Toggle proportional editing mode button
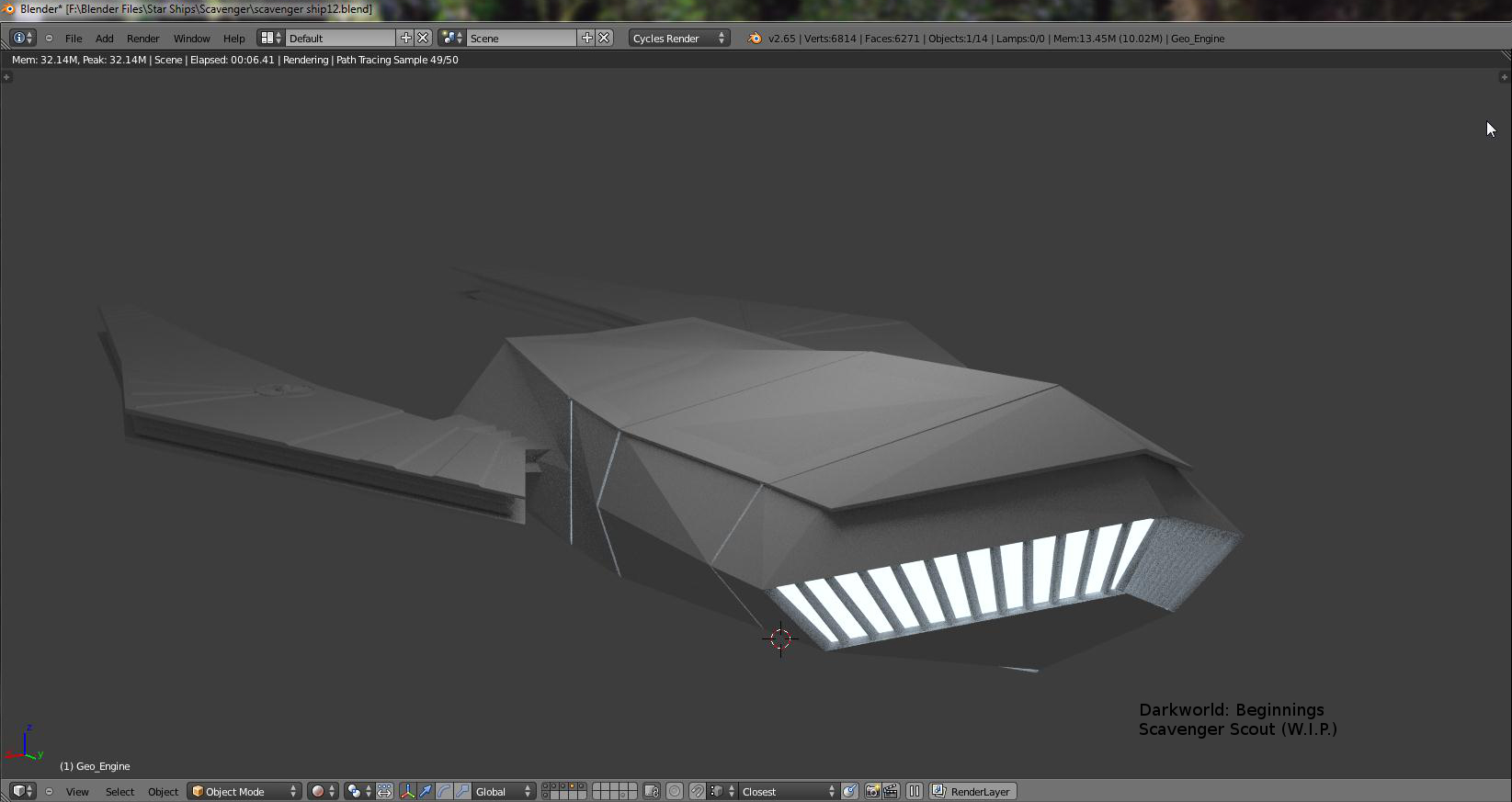 point(675,791)
